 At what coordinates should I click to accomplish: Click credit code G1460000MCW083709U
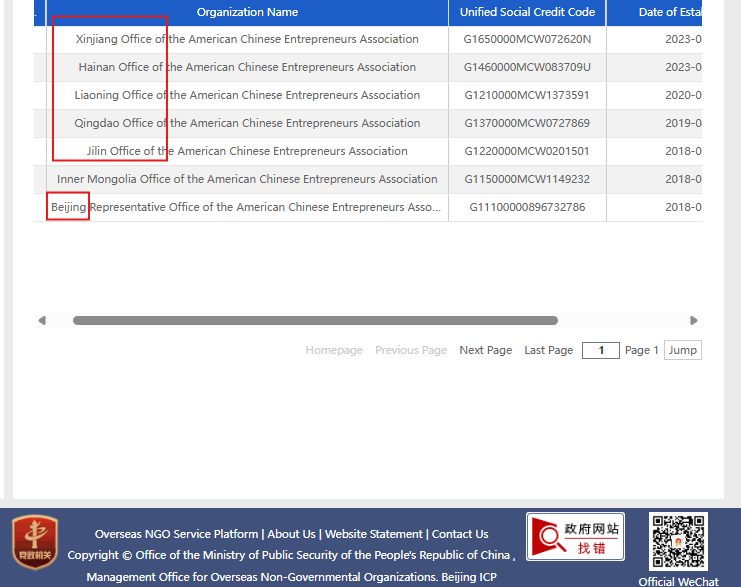pos(527,67)
